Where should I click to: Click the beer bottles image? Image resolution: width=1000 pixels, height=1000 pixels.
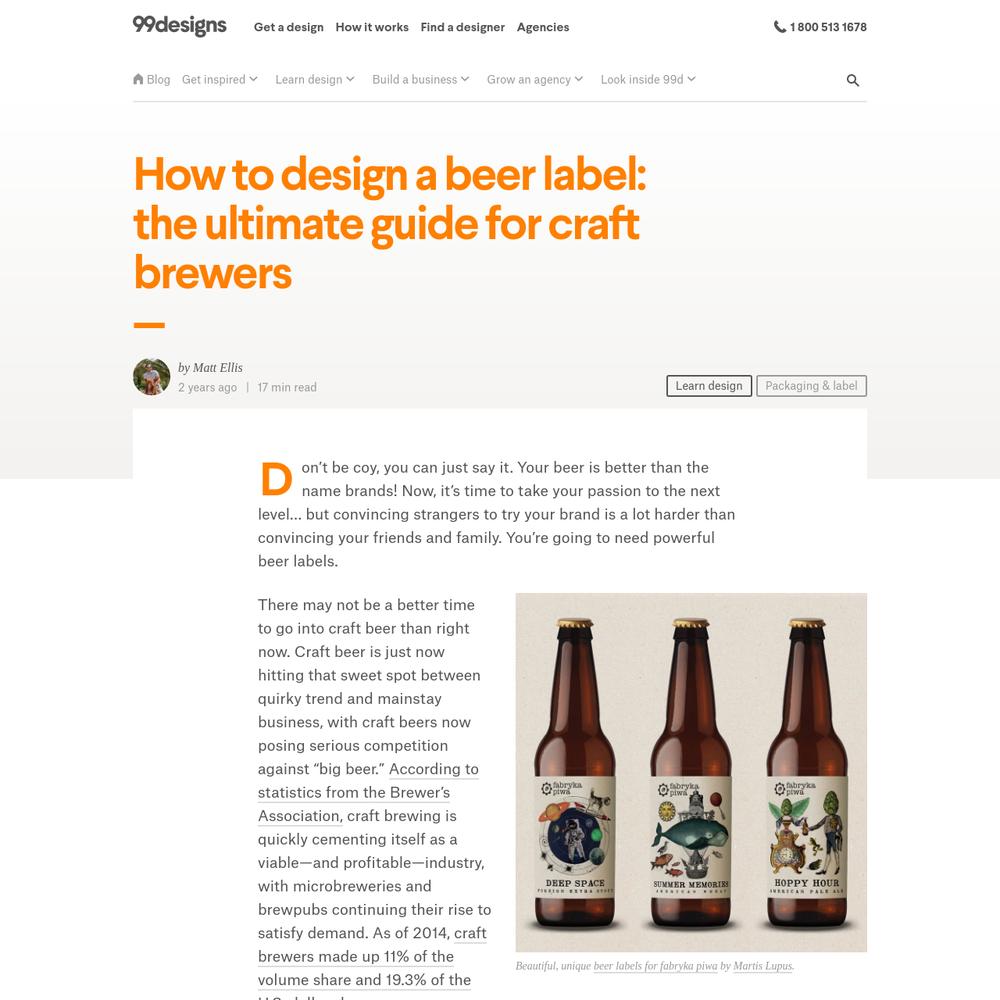point(691,772)
